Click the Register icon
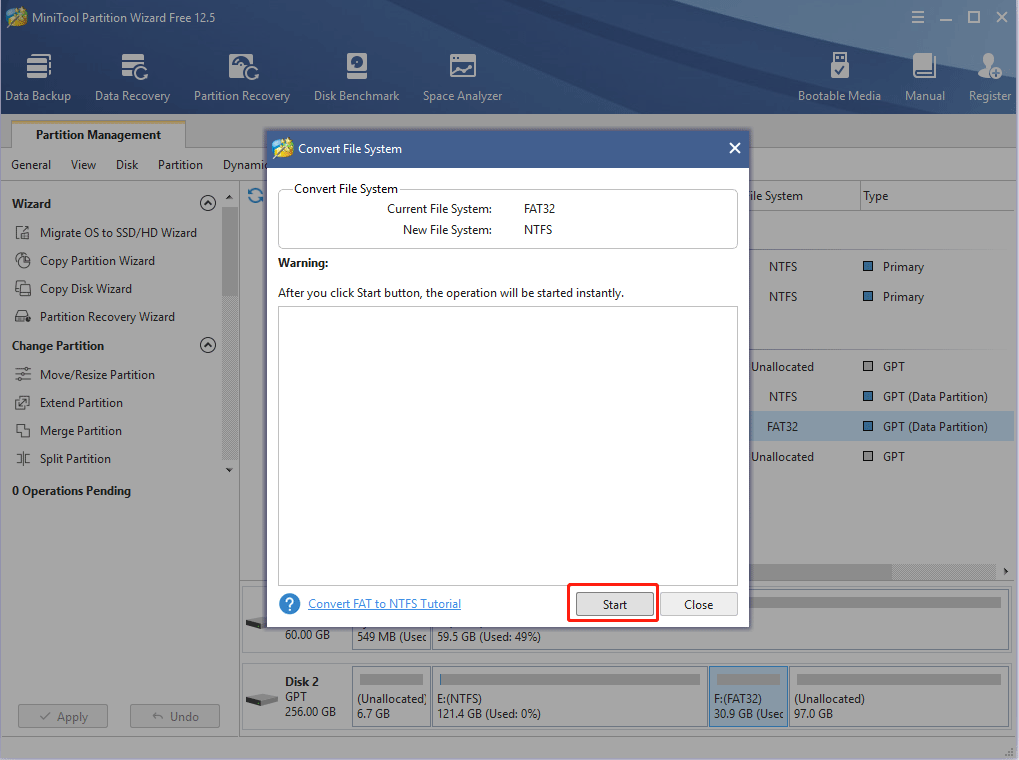Screen dimensions: 1019x760 tap(989, 66)
